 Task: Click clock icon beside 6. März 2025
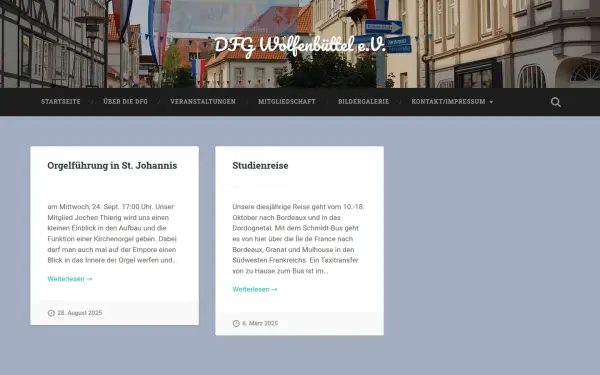click(x=236, y=323)
